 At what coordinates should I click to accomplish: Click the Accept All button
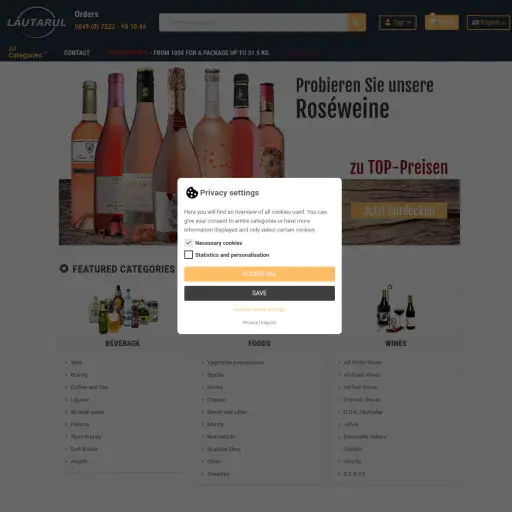tap(259, 274)
